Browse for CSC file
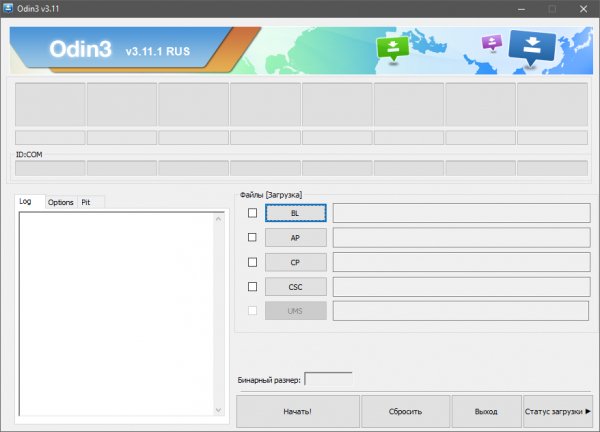This screenshot has height=432, width=600. tap(296, 287)
